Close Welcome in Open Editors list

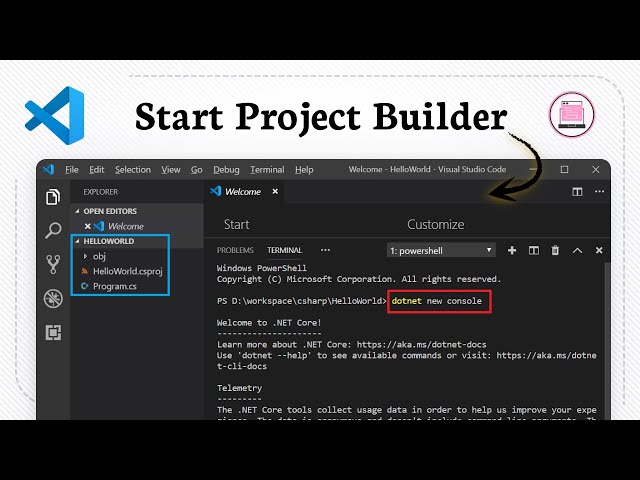click(87, 226)
